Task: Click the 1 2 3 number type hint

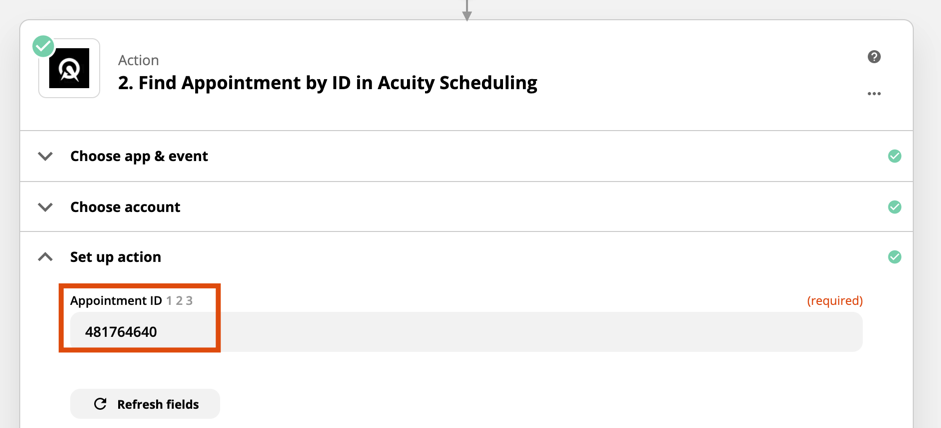Action: click(x=179, y=301)
